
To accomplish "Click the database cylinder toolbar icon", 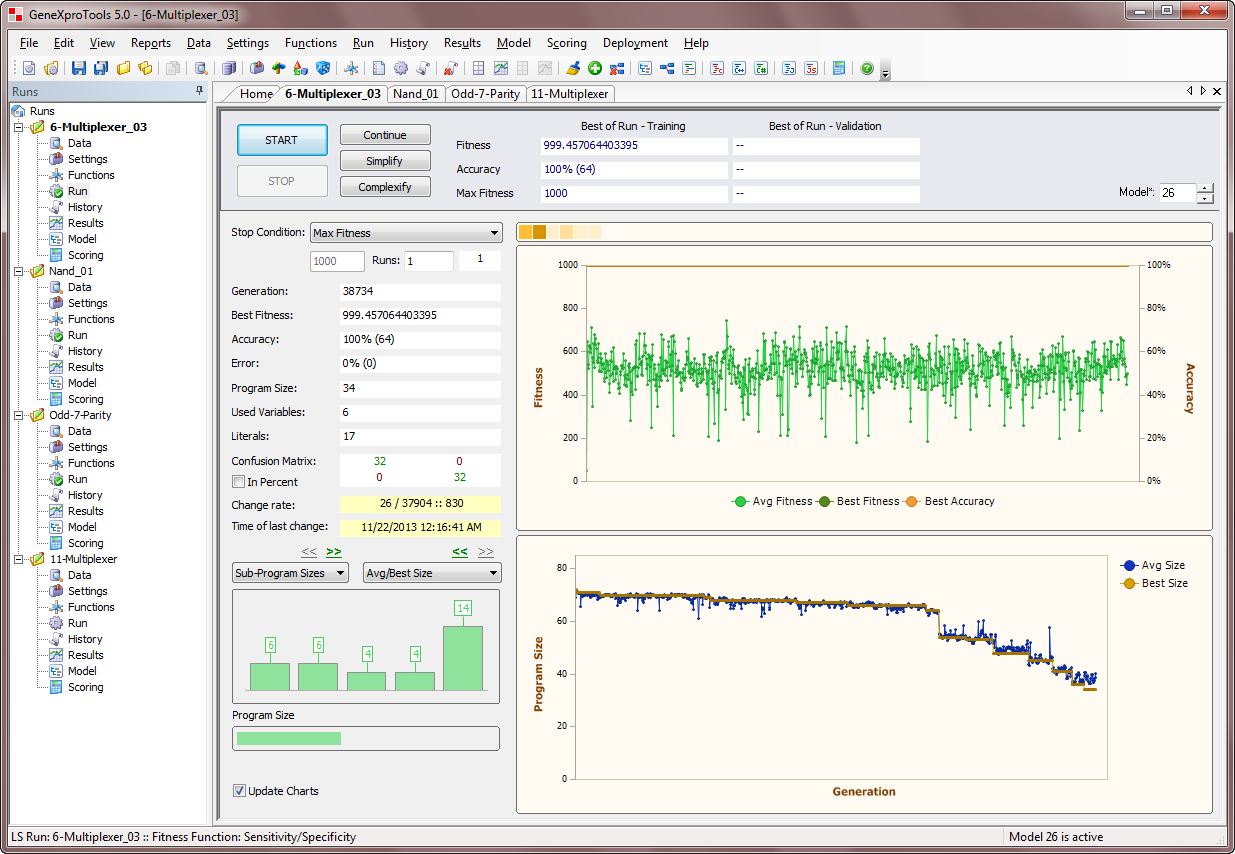I will [229, 68].
